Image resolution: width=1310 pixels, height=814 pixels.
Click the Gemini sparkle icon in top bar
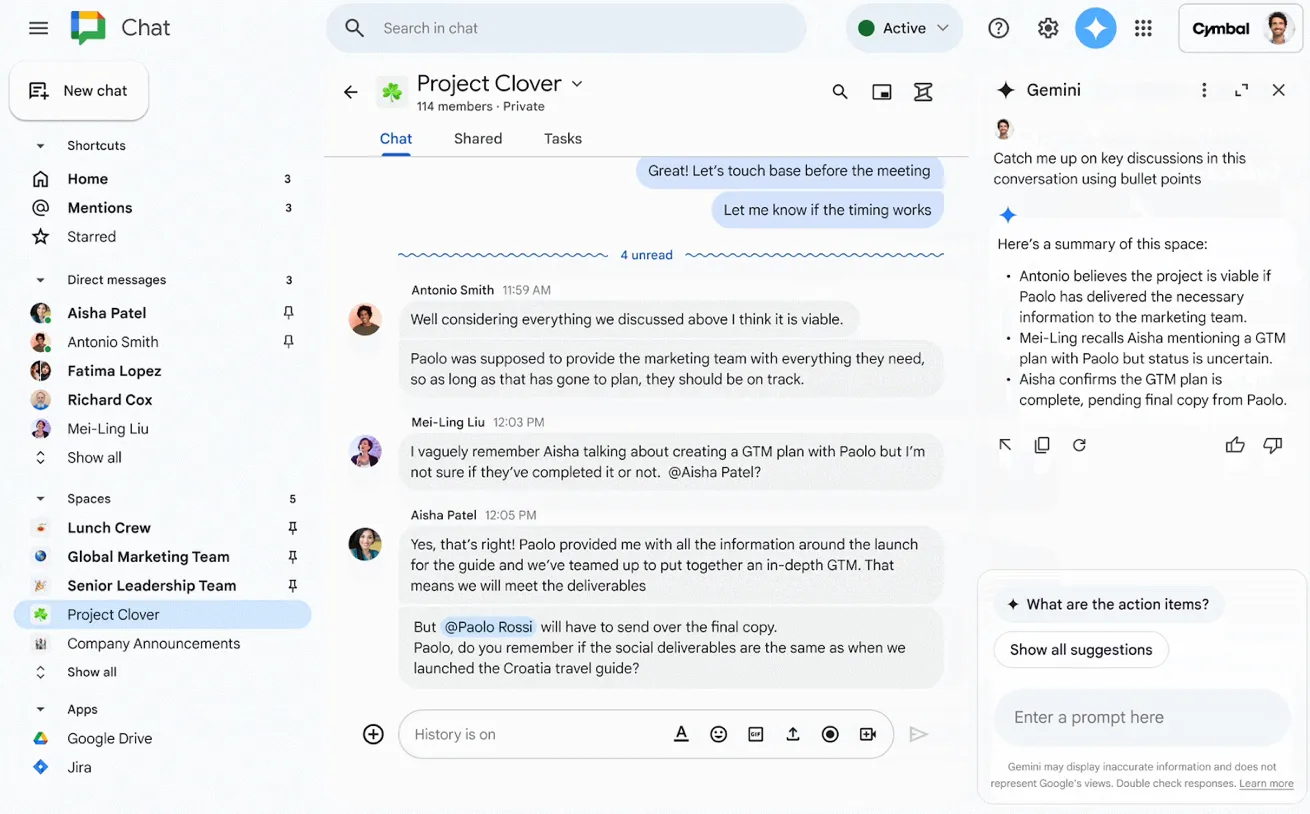tap(1095, 28)
